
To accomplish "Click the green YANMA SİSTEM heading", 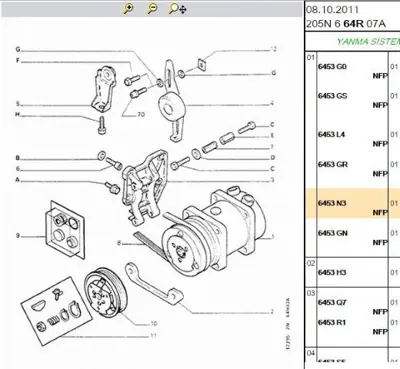I will [368, 42].
